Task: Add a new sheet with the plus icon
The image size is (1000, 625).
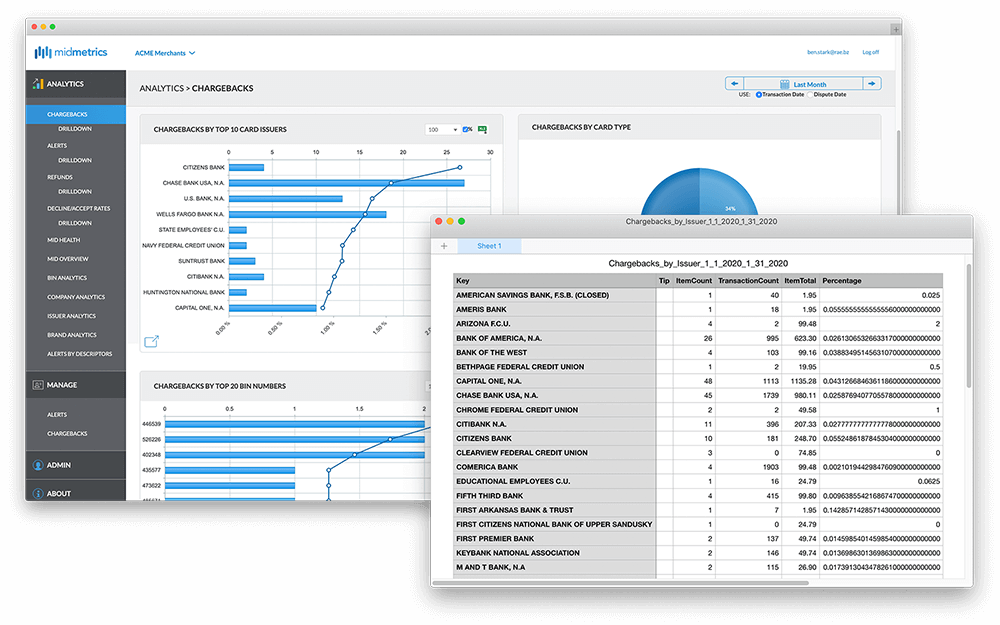Action: tap(444, 246)
